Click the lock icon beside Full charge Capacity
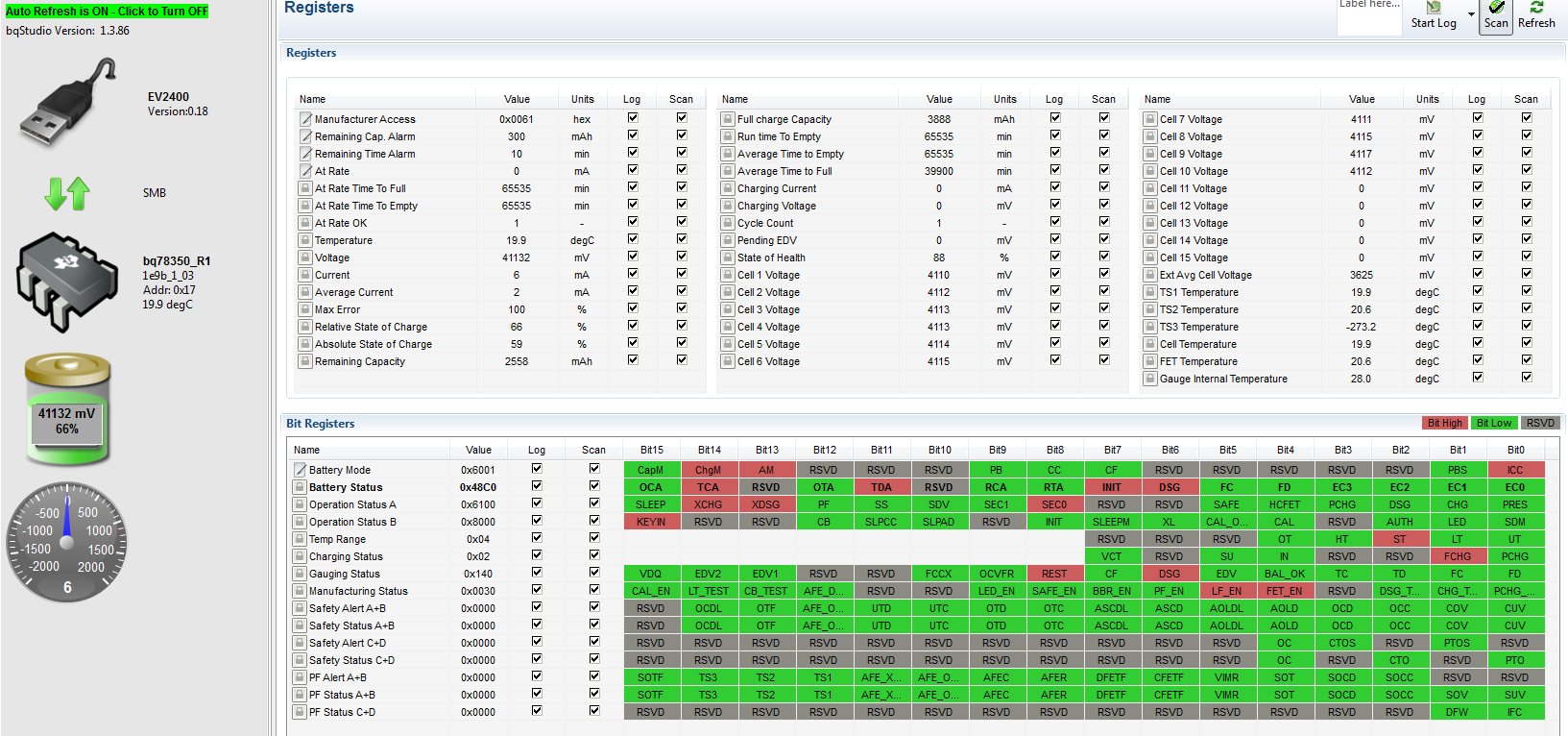 pos(728,119)
